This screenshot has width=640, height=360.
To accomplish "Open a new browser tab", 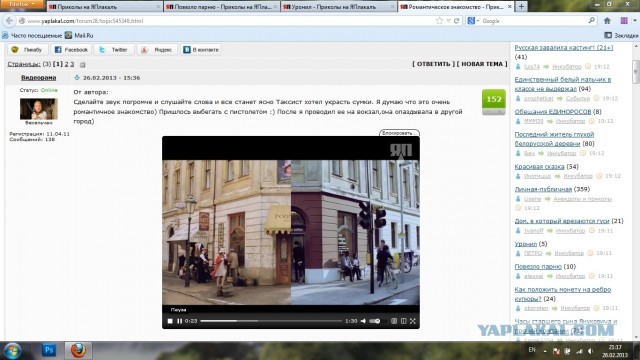I will pyautogui.click(x=521, y=7).
